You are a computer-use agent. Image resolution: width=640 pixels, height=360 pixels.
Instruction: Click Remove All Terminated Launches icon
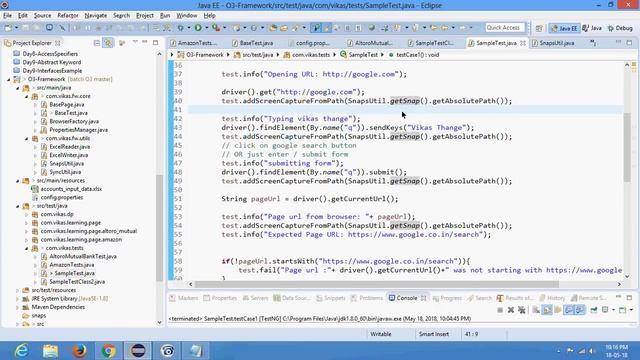click(x=521, y=310)
